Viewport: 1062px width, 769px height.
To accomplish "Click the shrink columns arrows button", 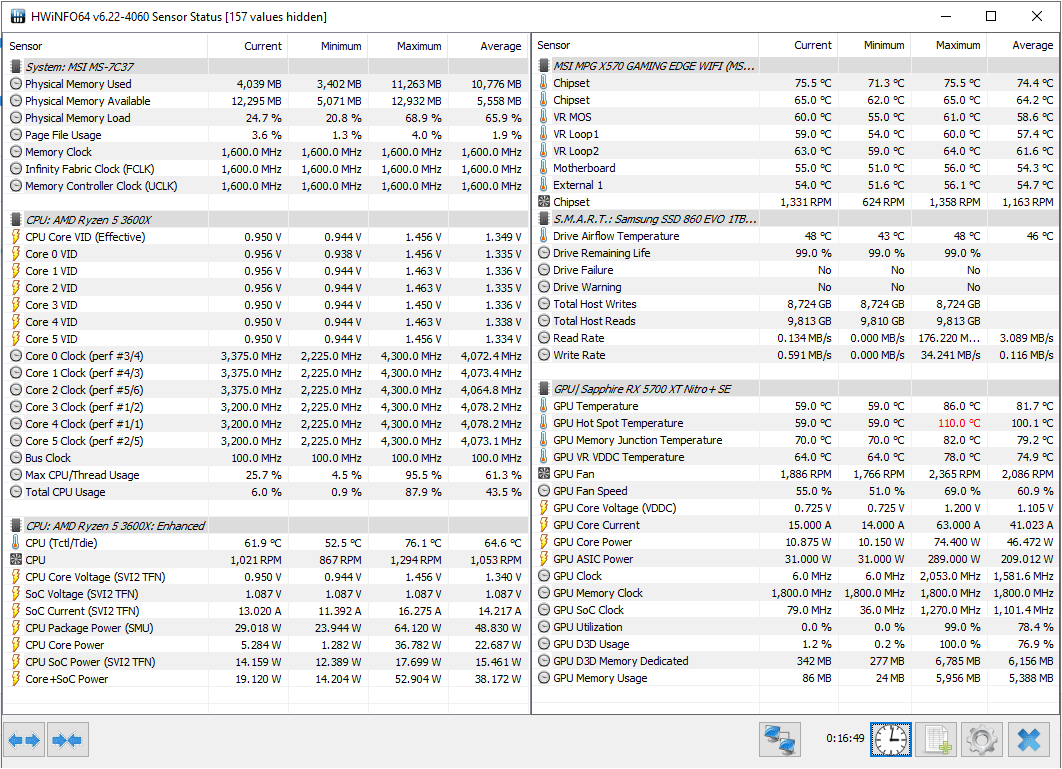I will [67, 740].
